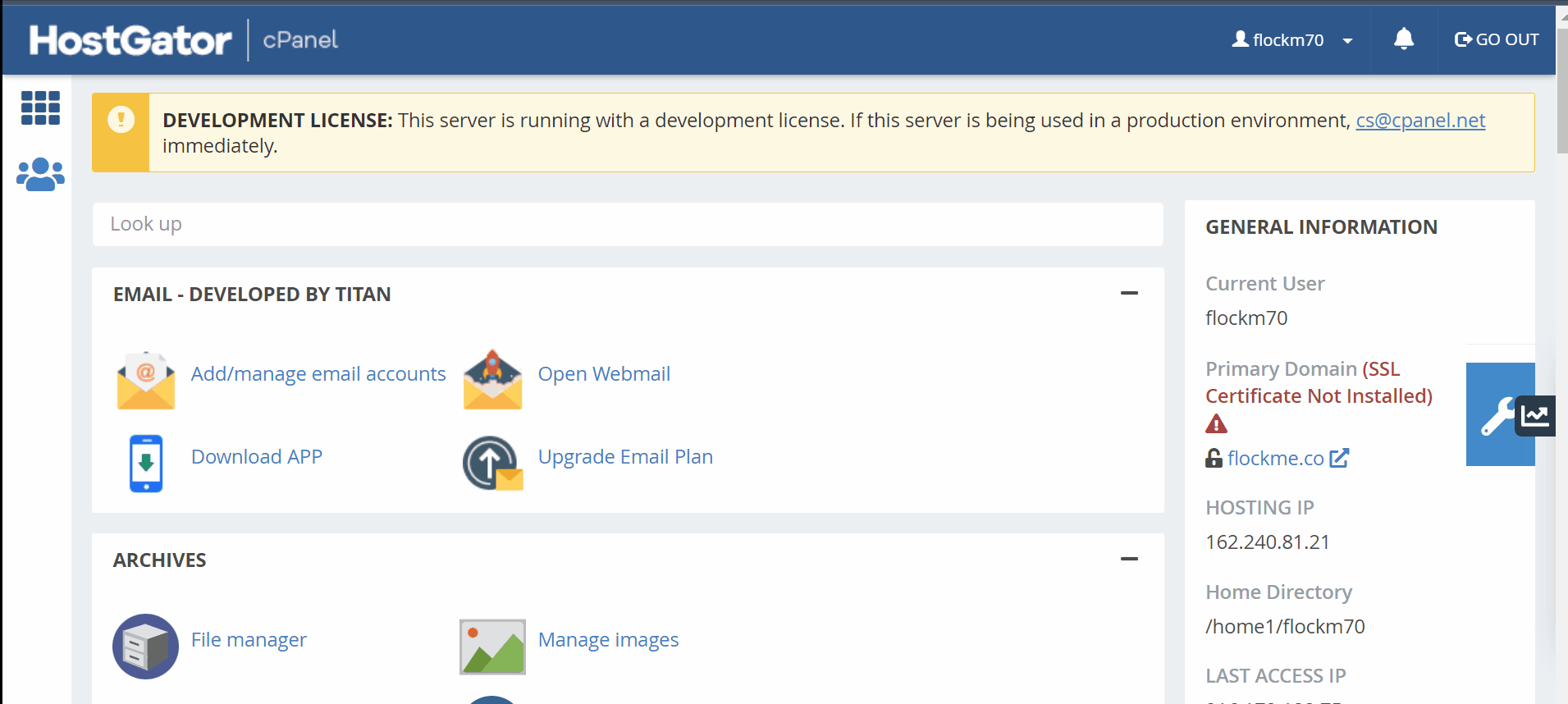Click the EMAIL - DEVELOPED BY TITAN heading

point(252,295)
